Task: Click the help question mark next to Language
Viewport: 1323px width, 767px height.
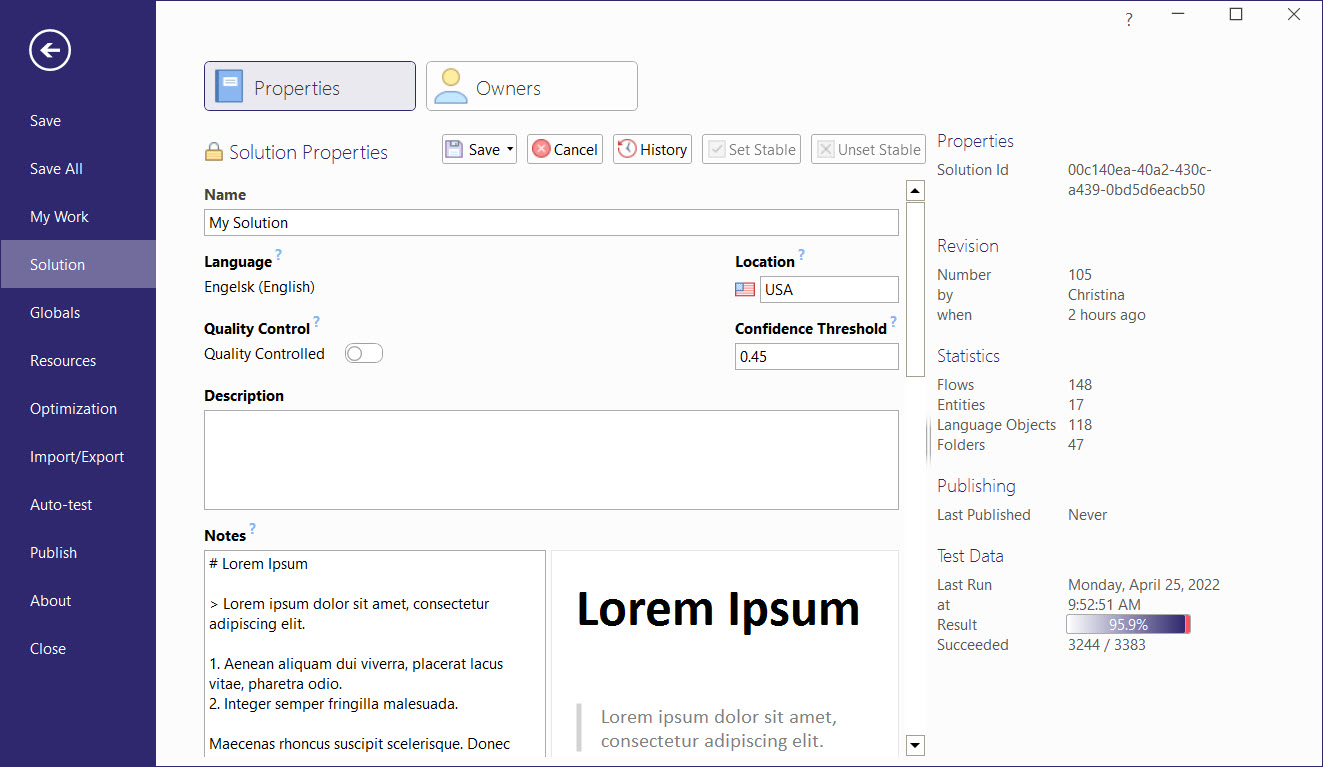Action: point(278,254)
